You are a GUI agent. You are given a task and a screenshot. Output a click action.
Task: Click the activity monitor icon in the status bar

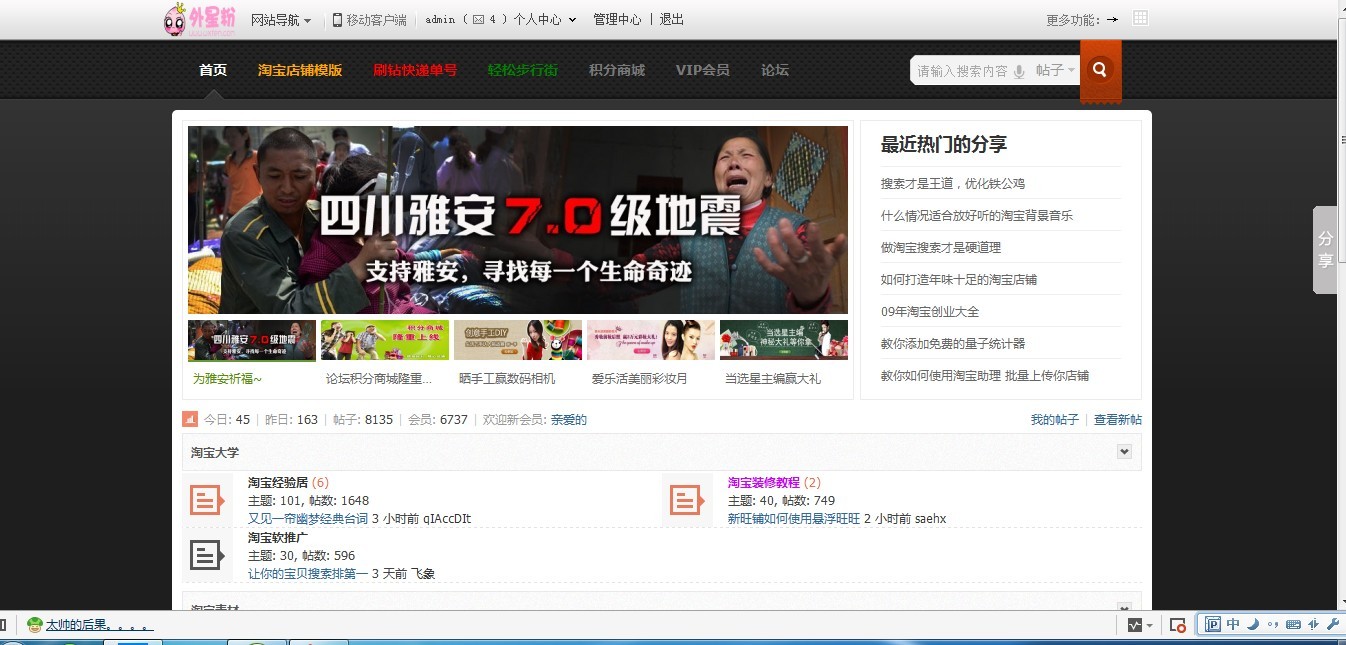tap(1134, 625)
